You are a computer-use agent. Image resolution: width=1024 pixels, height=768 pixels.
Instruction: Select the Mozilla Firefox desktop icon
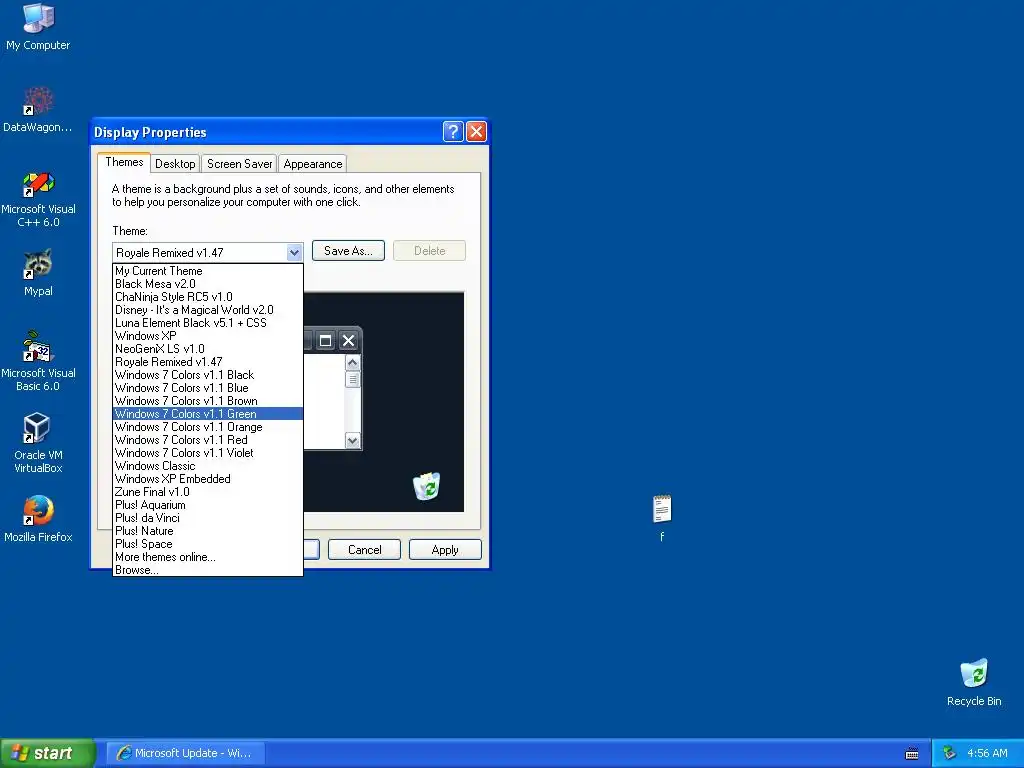(38, 519)
